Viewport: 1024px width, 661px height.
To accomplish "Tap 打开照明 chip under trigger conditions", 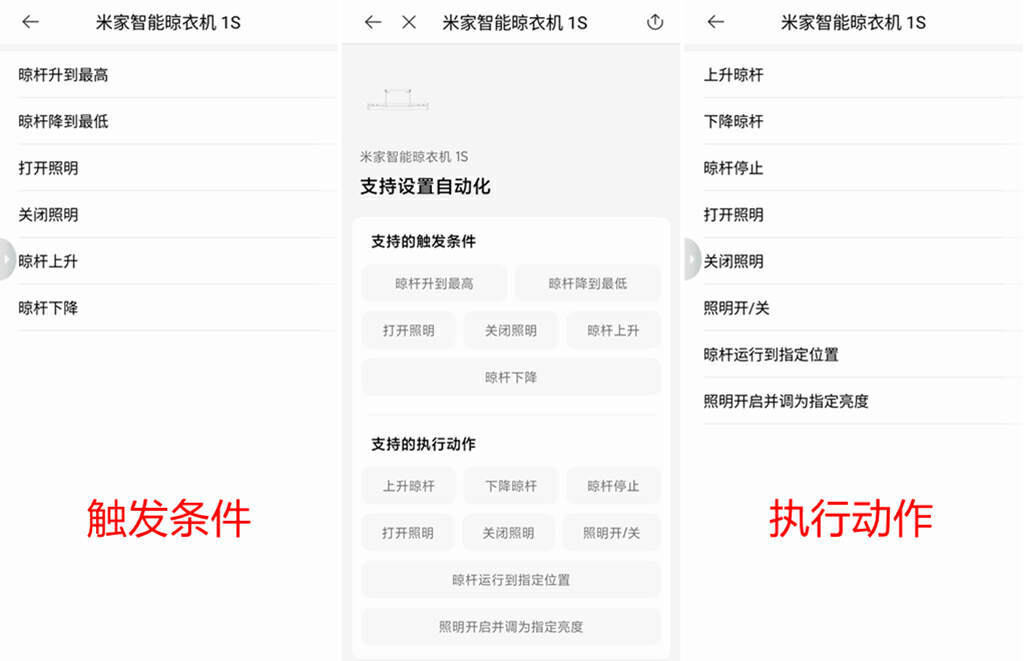I will click(x=409, y=330).
